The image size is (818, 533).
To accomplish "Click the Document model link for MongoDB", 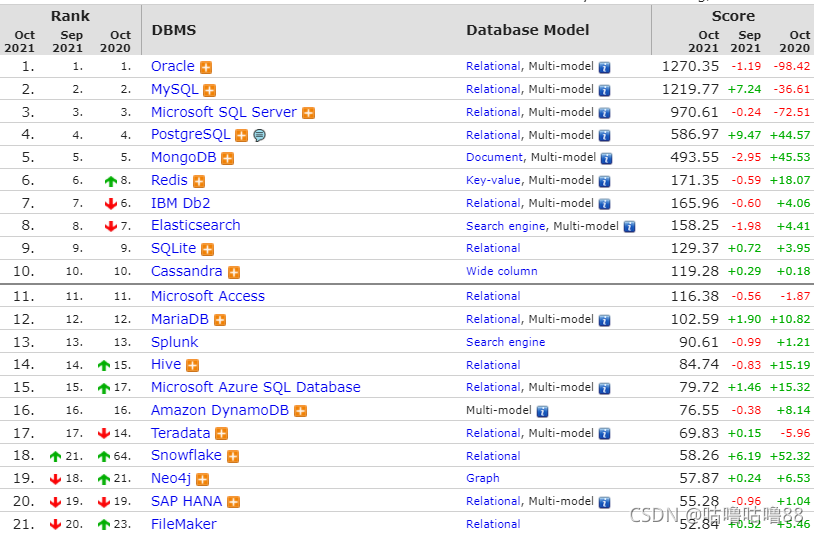I will (x=494, y=157).
